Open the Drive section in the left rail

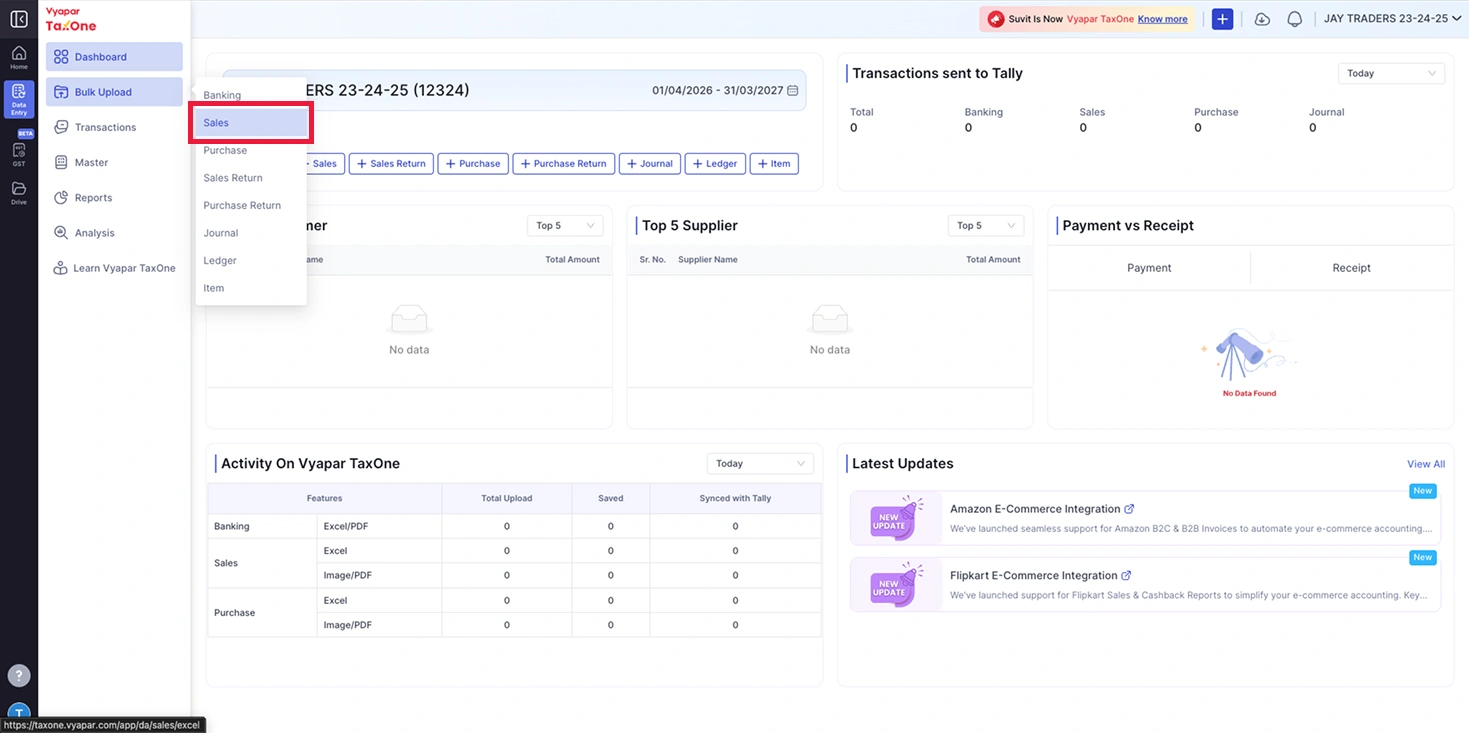(x=19, y=193)
